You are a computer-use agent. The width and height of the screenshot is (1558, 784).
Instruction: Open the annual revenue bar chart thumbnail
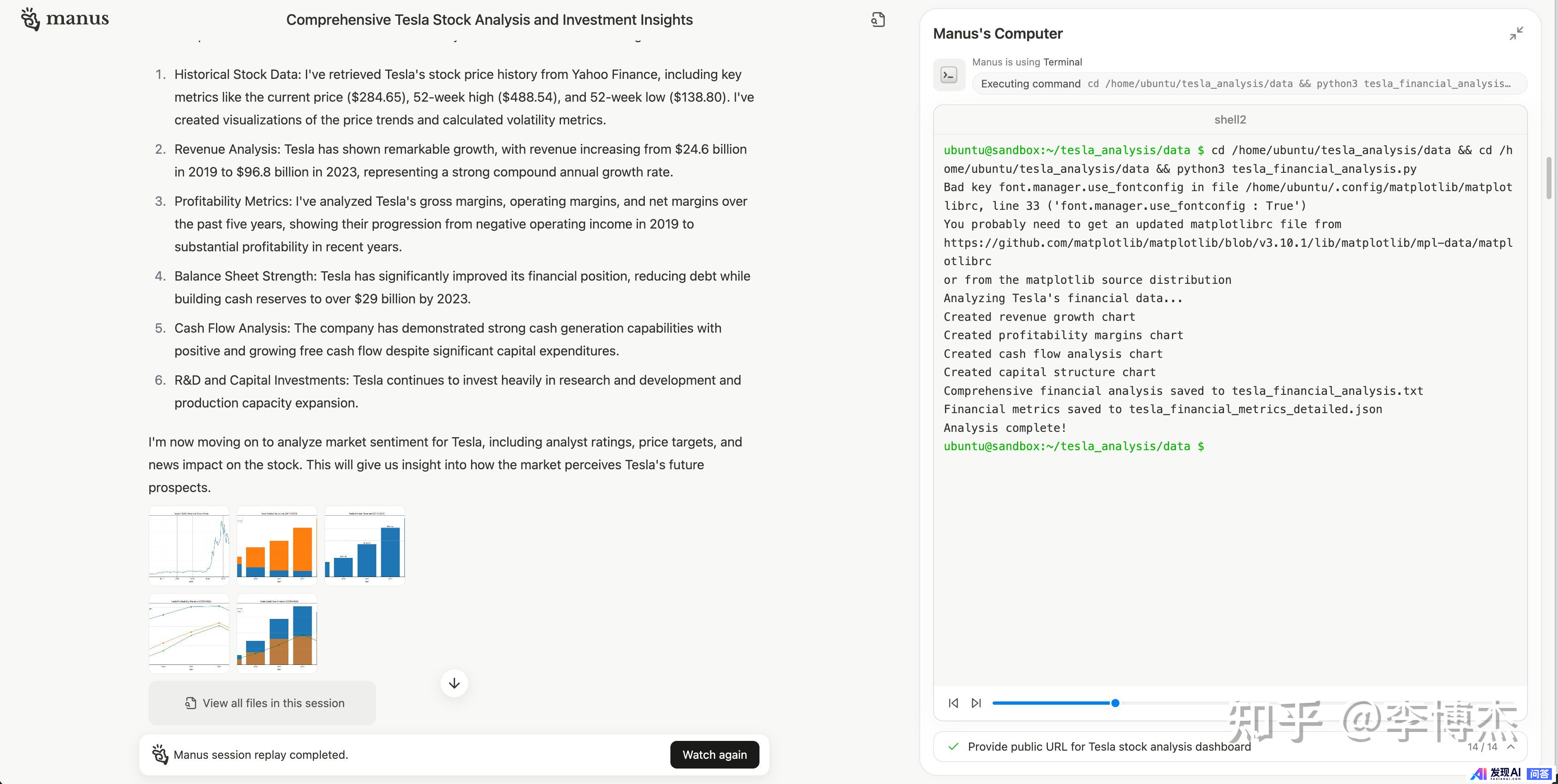[364, 546]
